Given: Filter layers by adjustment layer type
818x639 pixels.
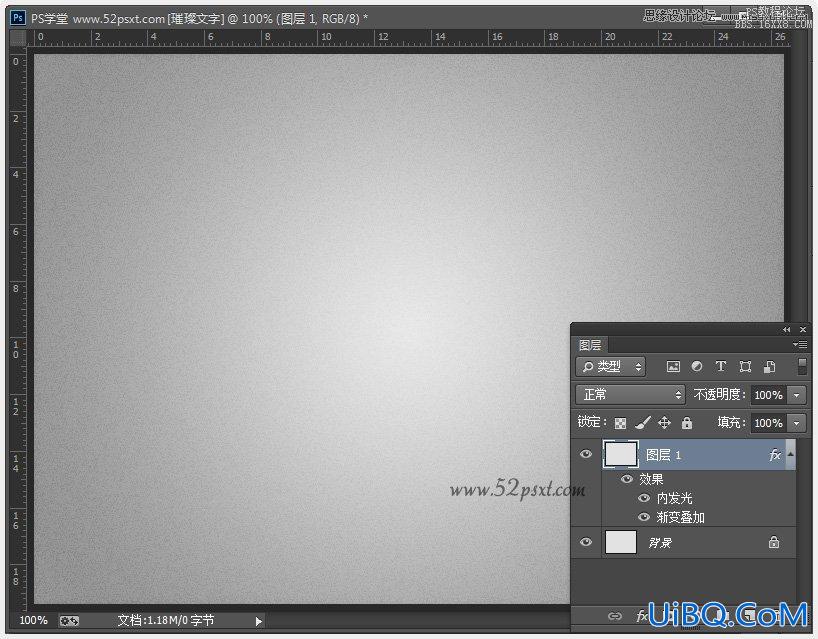Looking at the screenshot, I should 696,367.
